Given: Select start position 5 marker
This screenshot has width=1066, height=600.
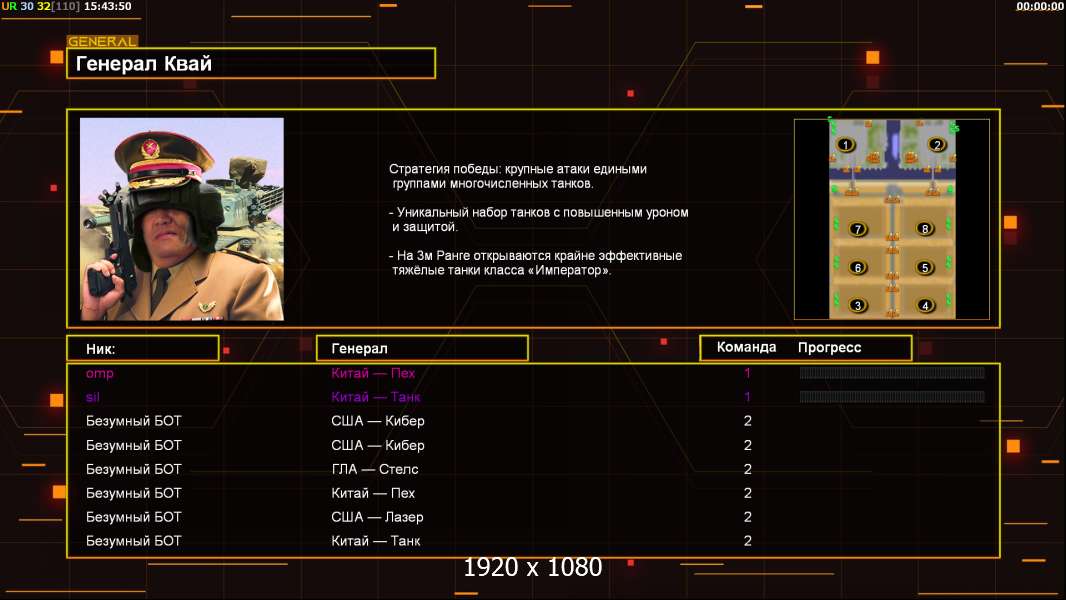Looking at the screenshot, I should click(x=926, y=267).
